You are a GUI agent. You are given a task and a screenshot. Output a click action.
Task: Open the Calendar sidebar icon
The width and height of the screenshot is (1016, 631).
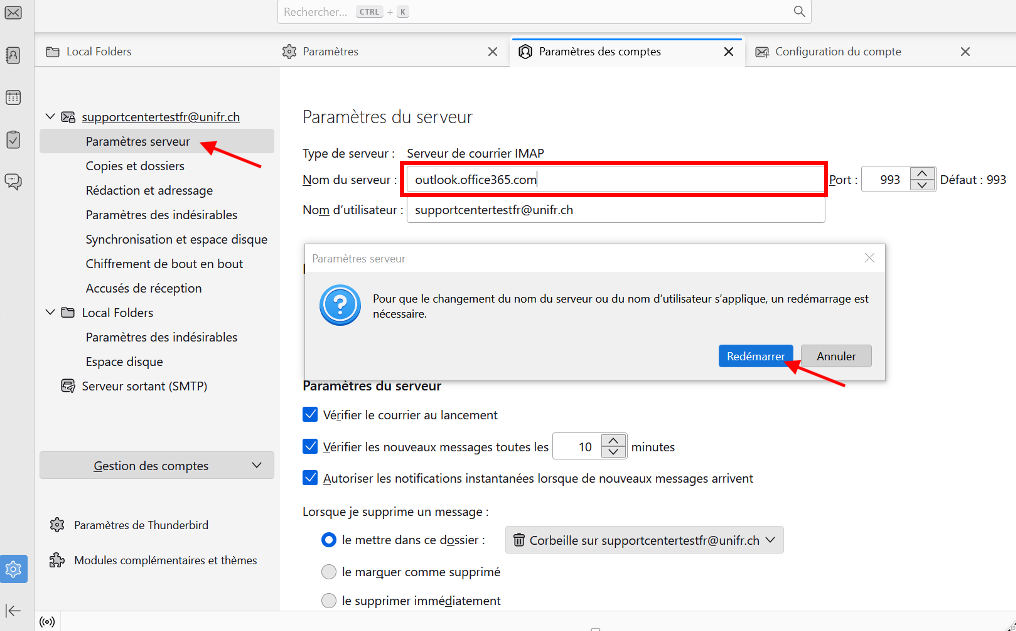click(13, 97)
